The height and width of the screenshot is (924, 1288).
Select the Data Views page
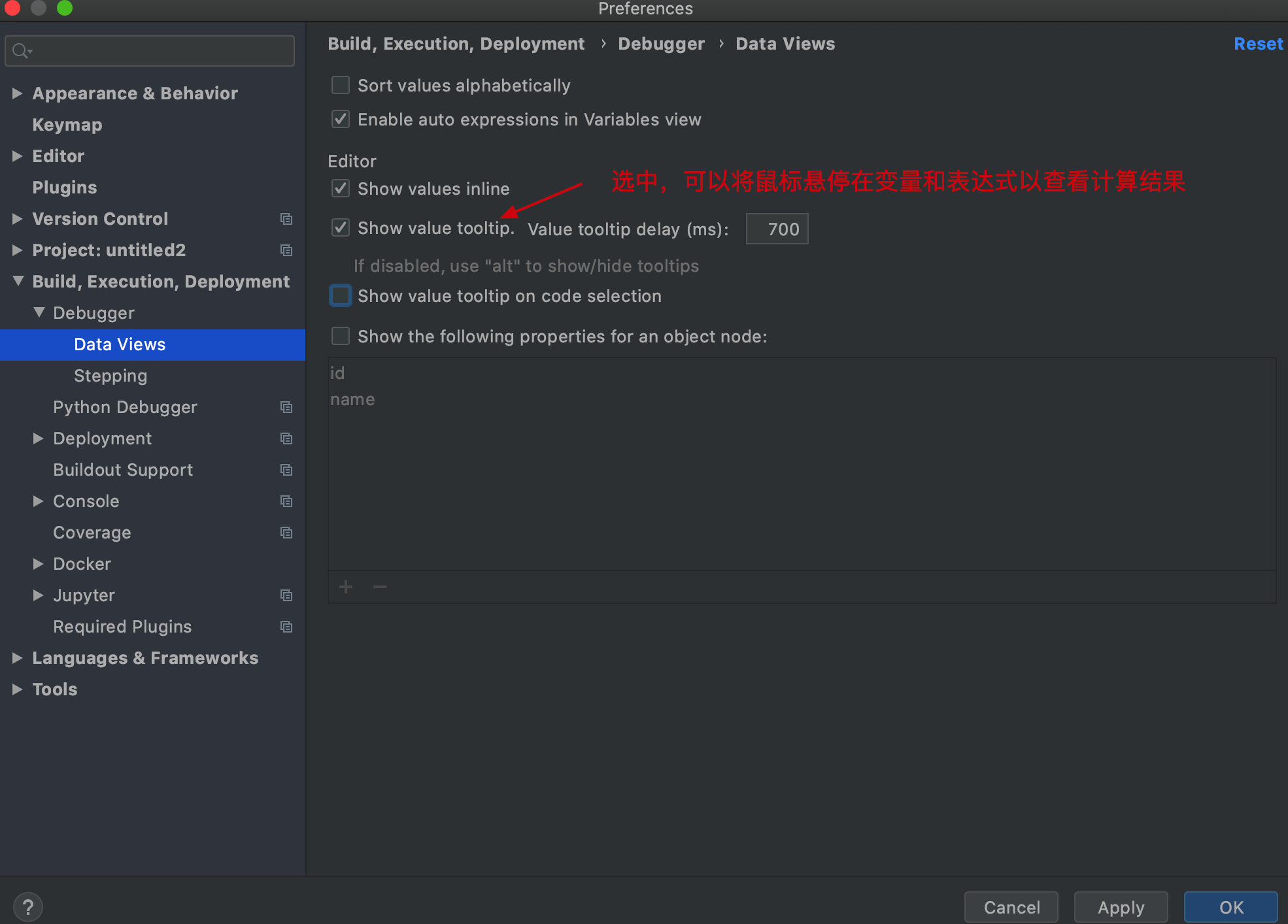pos(152,344)
